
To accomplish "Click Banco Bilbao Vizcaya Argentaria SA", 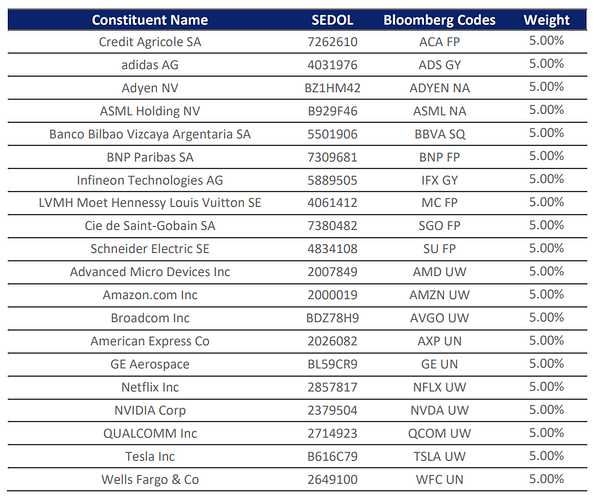I will [x=150, y=134].
